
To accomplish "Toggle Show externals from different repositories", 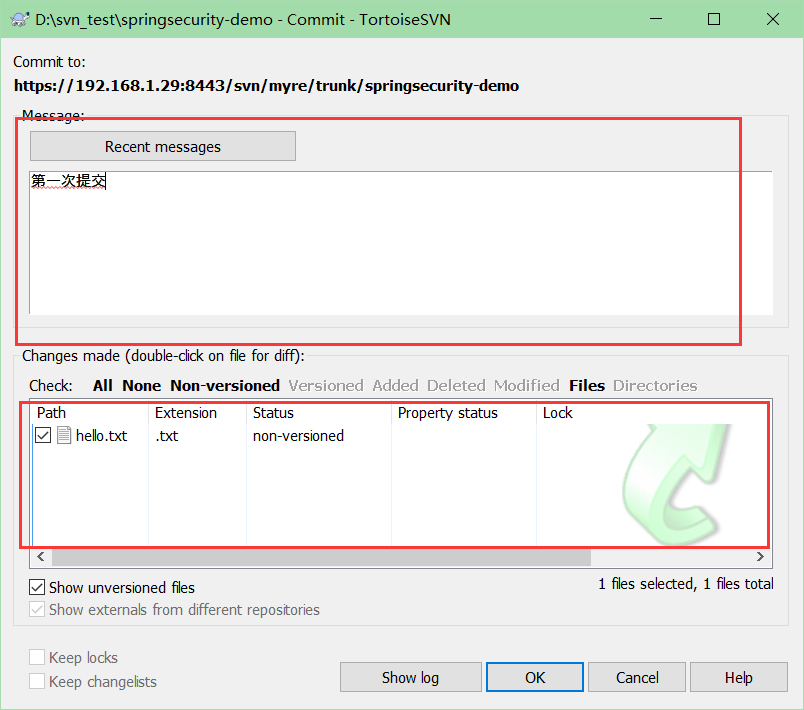I will coord(37,610).
